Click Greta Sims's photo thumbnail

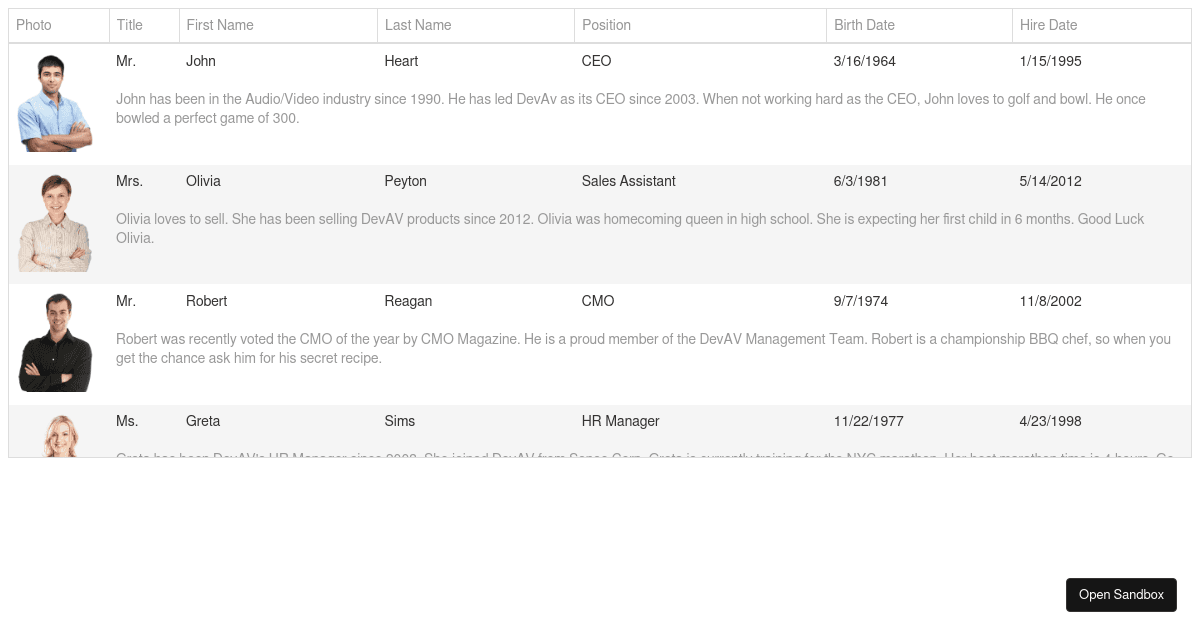(55, 437)
